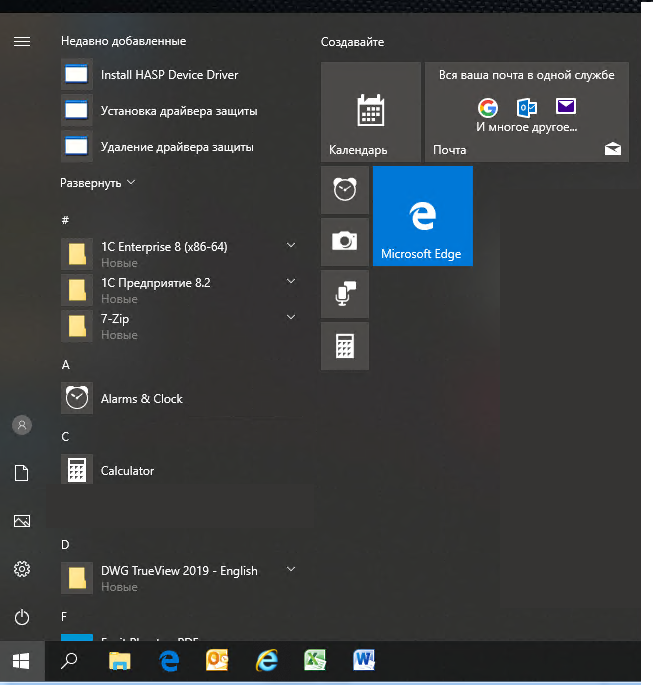Open the Power options icon
Screen dimensions: 653x685
pyautogui.click(x=22, y=617)
